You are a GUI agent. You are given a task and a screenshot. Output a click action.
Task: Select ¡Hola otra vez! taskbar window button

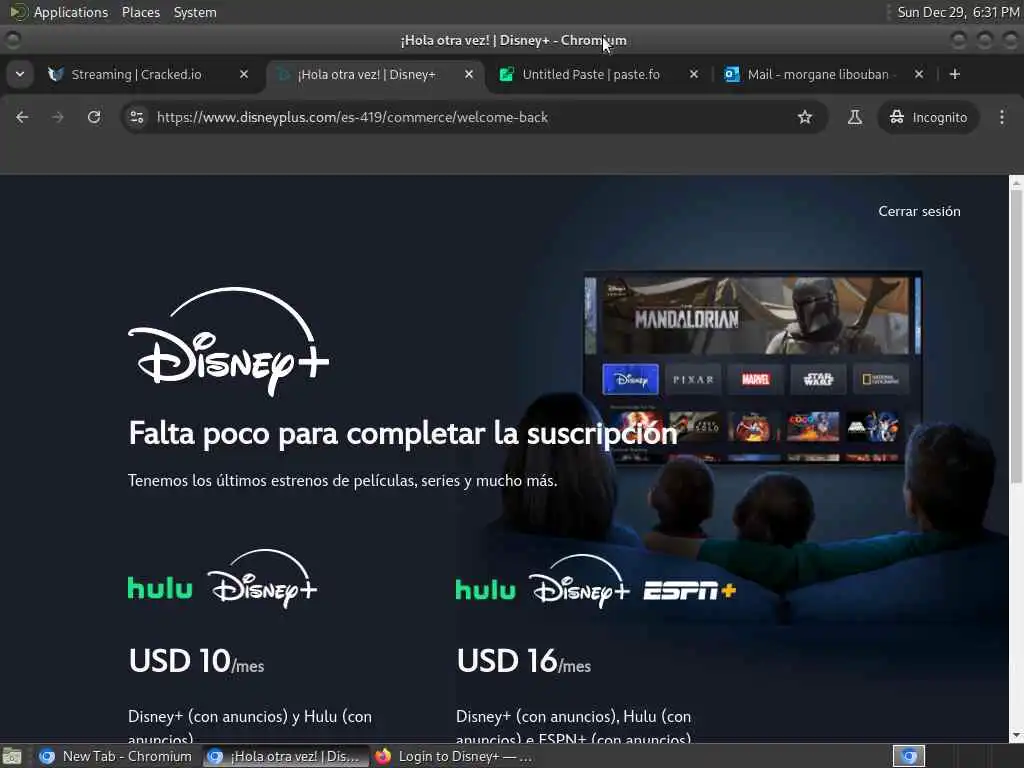coord(285,756)
